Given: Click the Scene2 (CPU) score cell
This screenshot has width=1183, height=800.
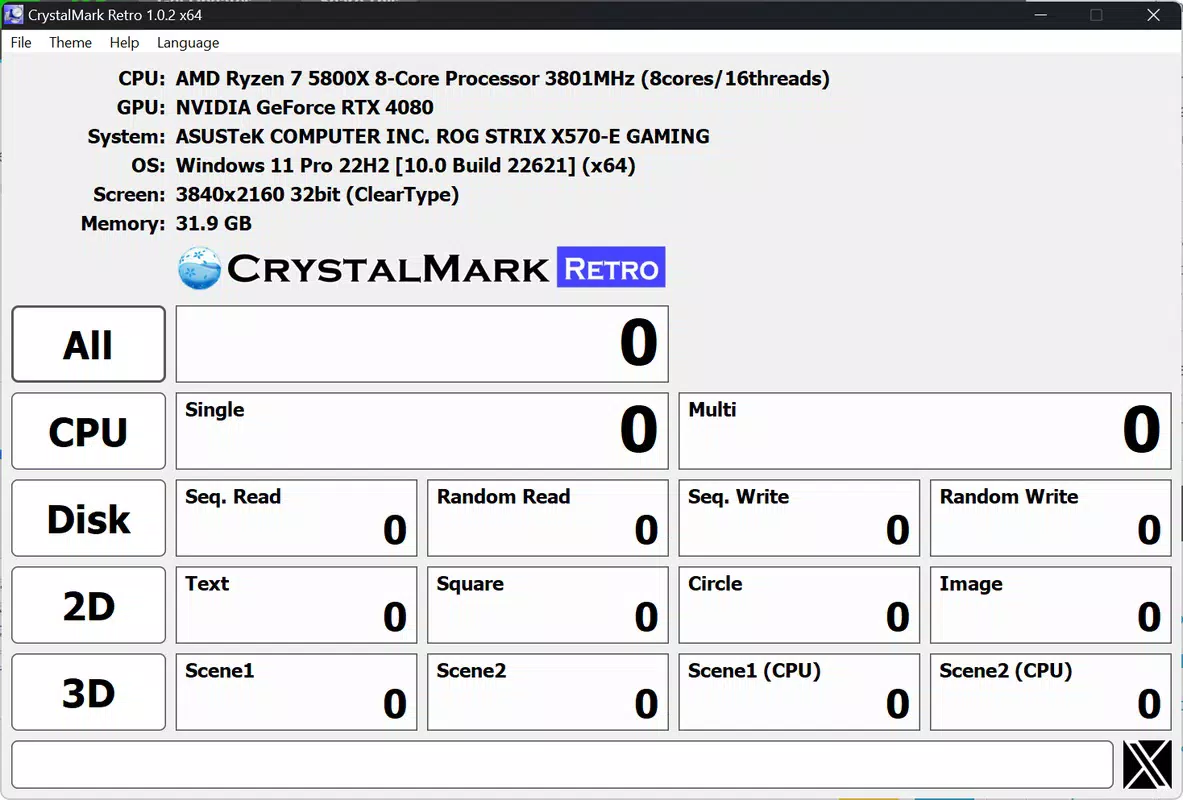Looking at the screenshot, I should 1051,692.
